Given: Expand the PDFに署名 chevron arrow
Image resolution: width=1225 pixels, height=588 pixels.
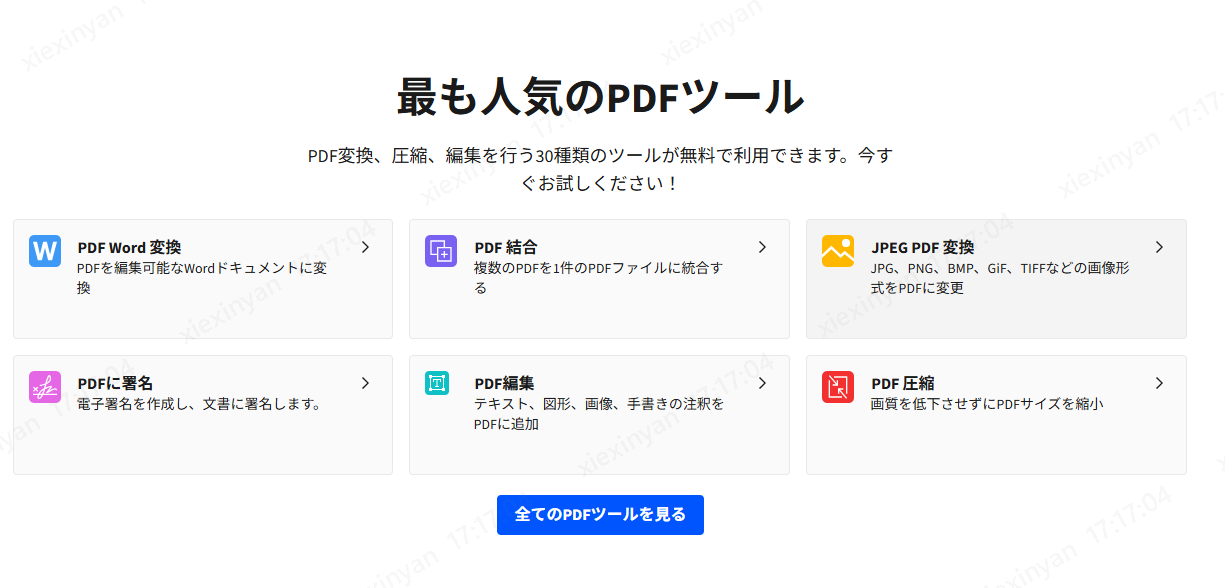Looking at the screenshot, I should click(x=365, y=383).
